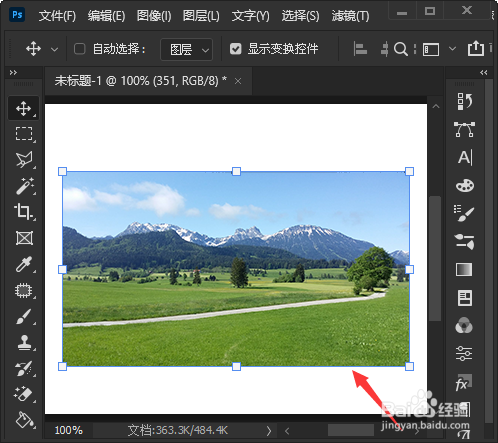Screen dimensions: 498x443
Task: Select the Rectangular Marquee tool
Action: tap(24, 134)
